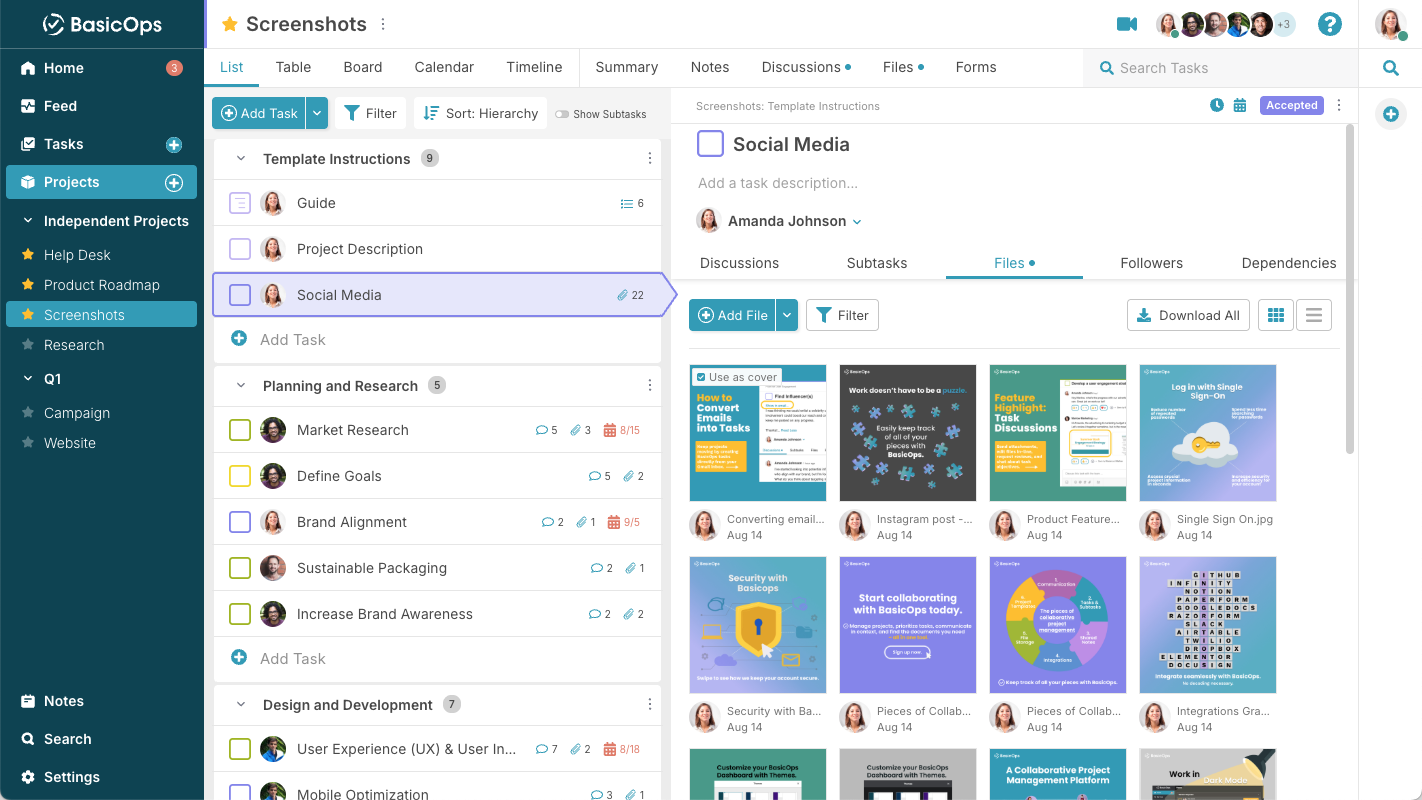Open the search magnifier in right rail
The height and width of the screenshot is (800, 1422).
[x=1390, y=68]
